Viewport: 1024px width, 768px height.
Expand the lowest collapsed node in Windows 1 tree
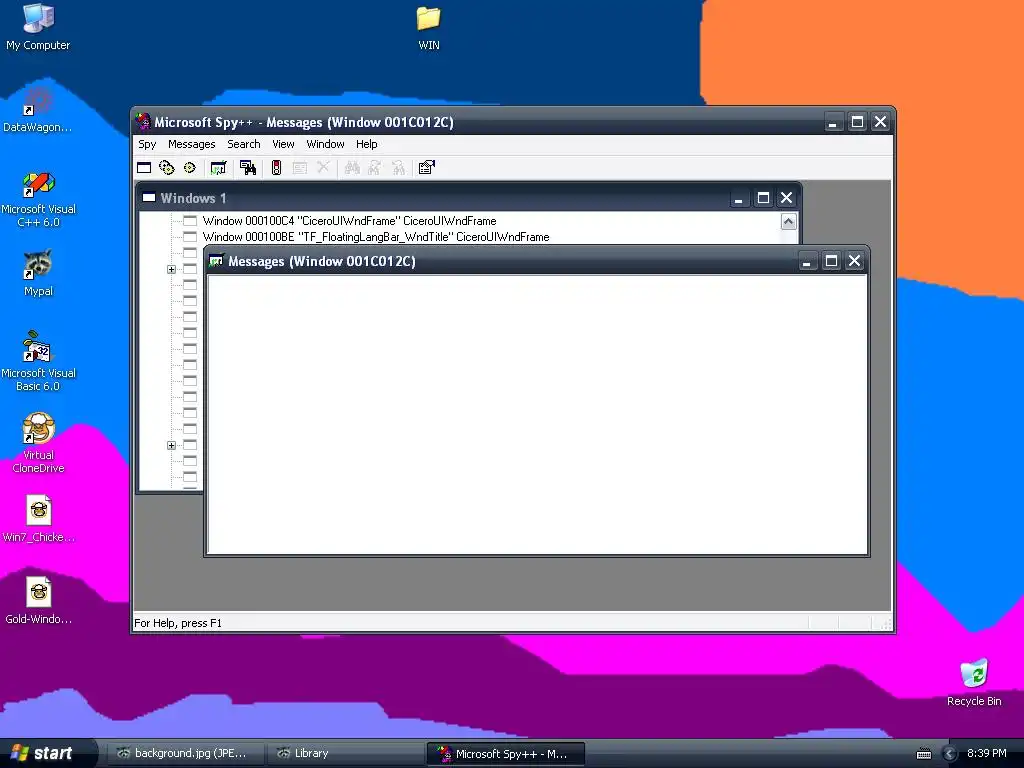[171, 445]
